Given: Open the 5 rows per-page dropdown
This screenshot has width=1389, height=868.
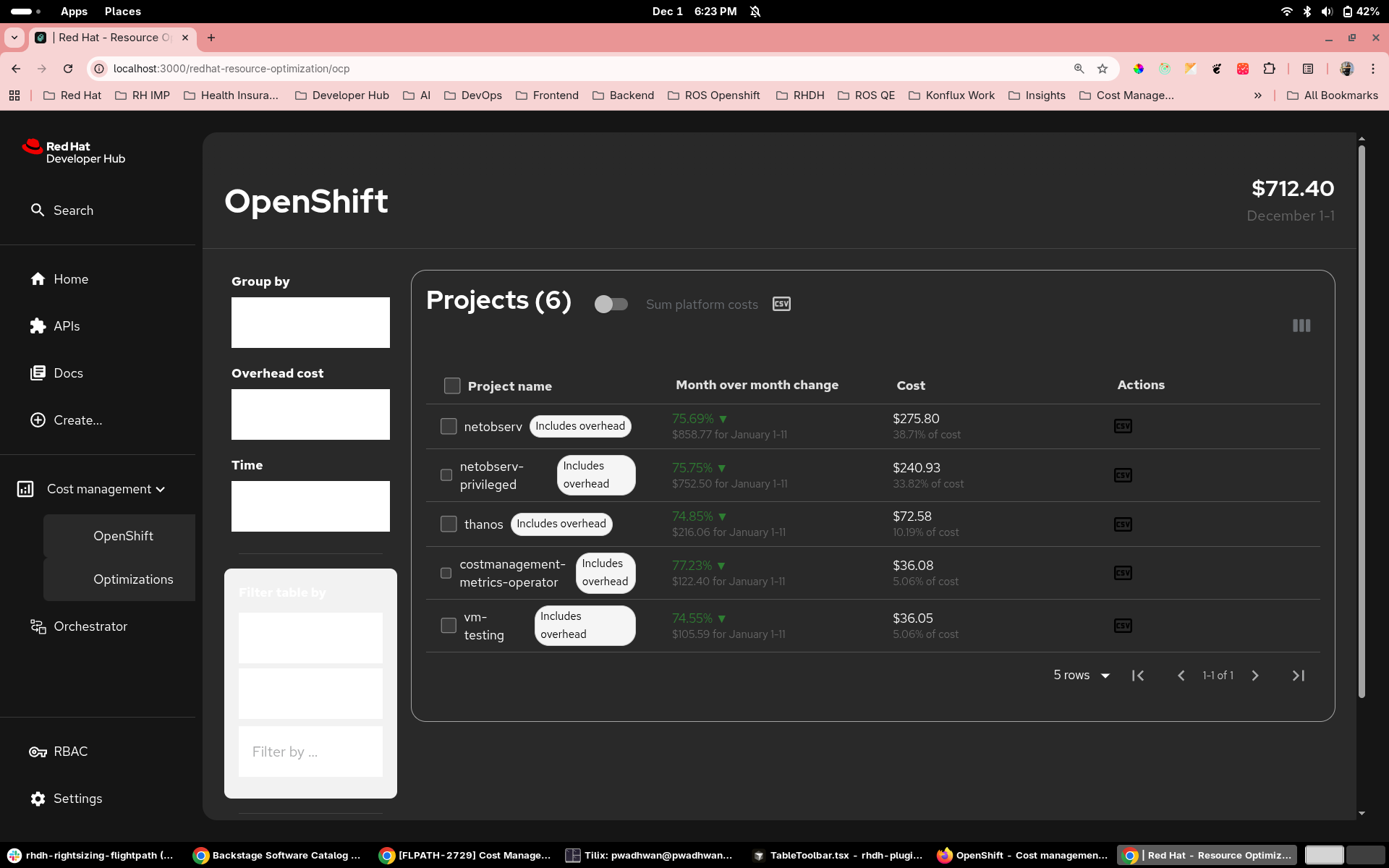Looking at the screenshot, I should [x=1082, y=676].
